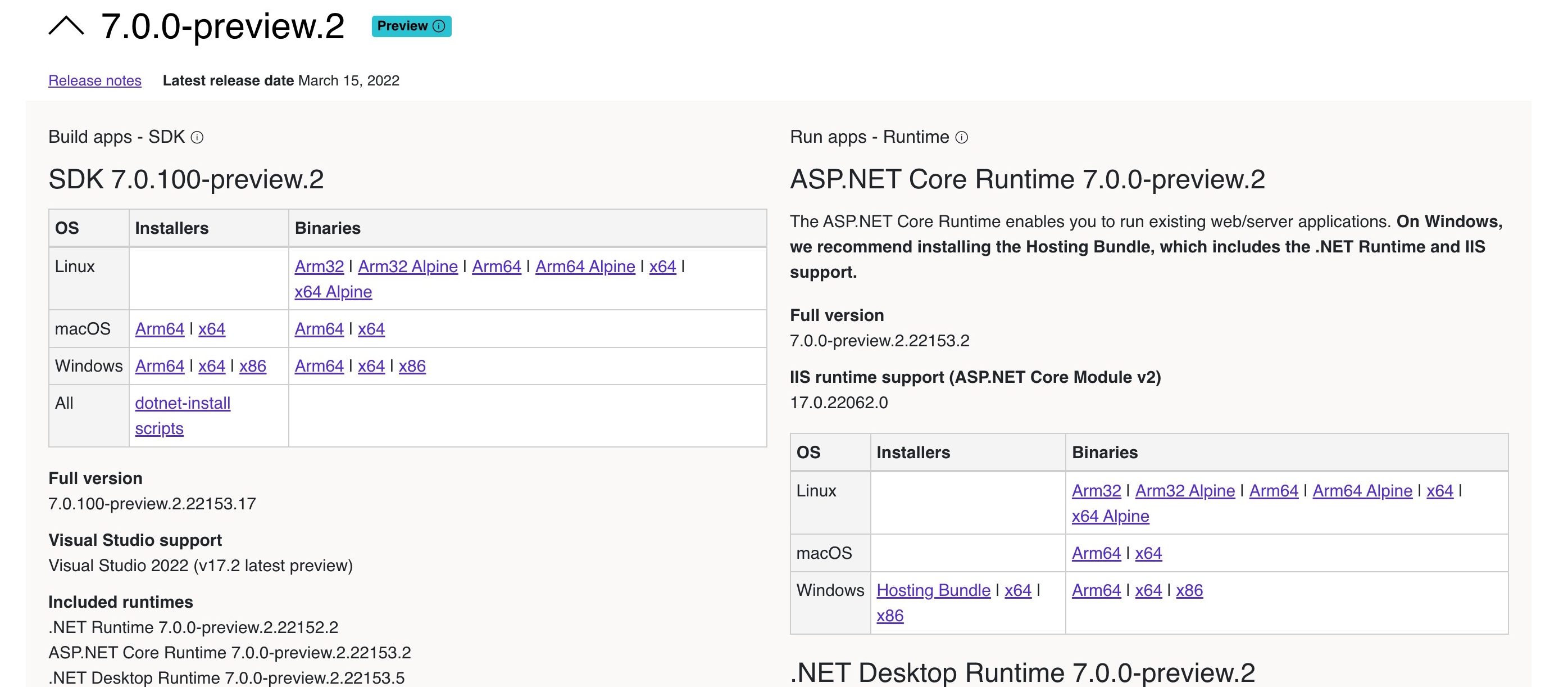Download SDK Windows x64 installer
The height and width of the screenshot is (687, 1568).
[211, 366]
